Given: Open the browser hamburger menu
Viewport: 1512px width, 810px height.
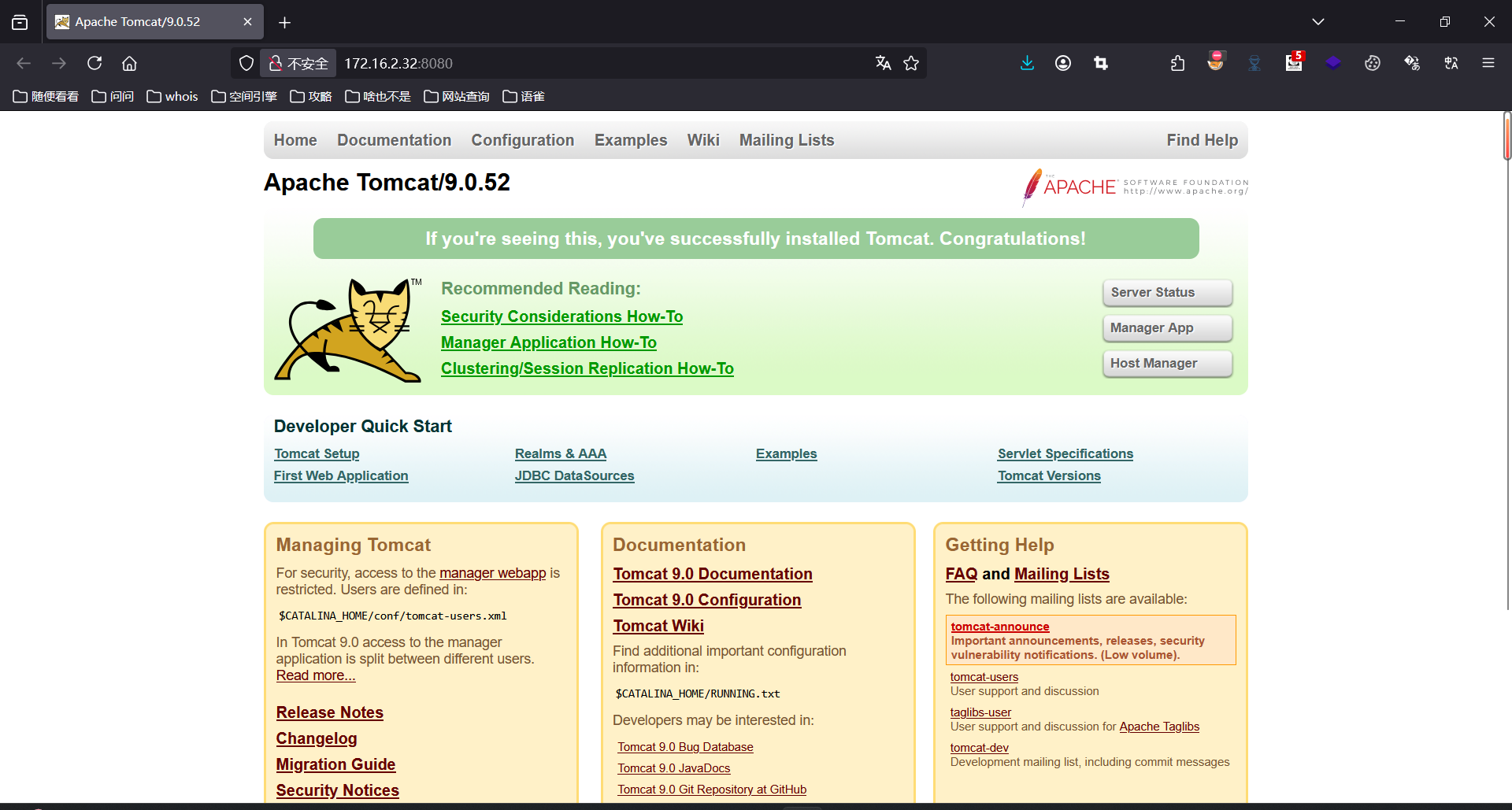Looking at the screenshot, I should pos(1488,63).
